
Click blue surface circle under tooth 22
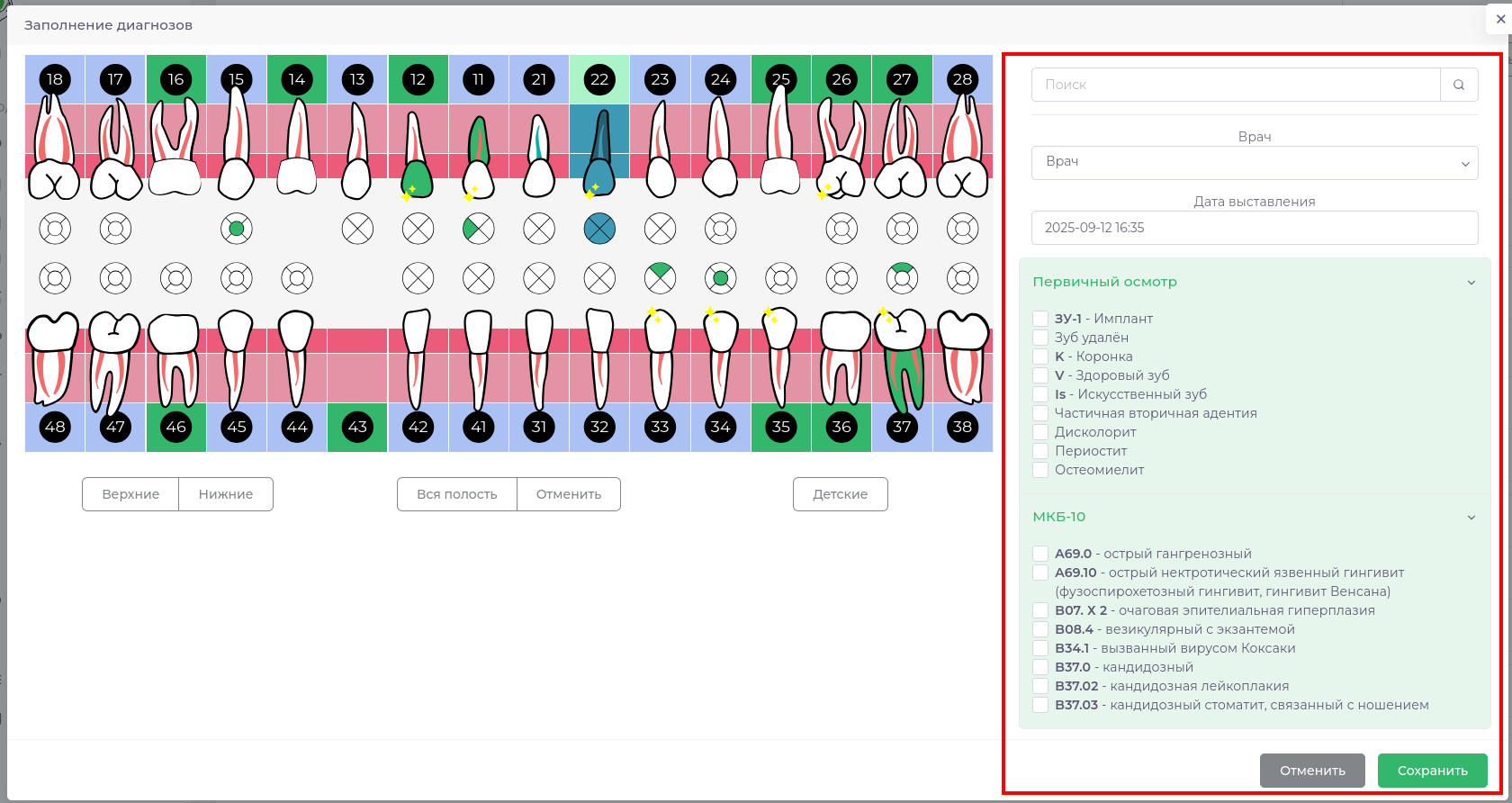[x=599, y=229]
